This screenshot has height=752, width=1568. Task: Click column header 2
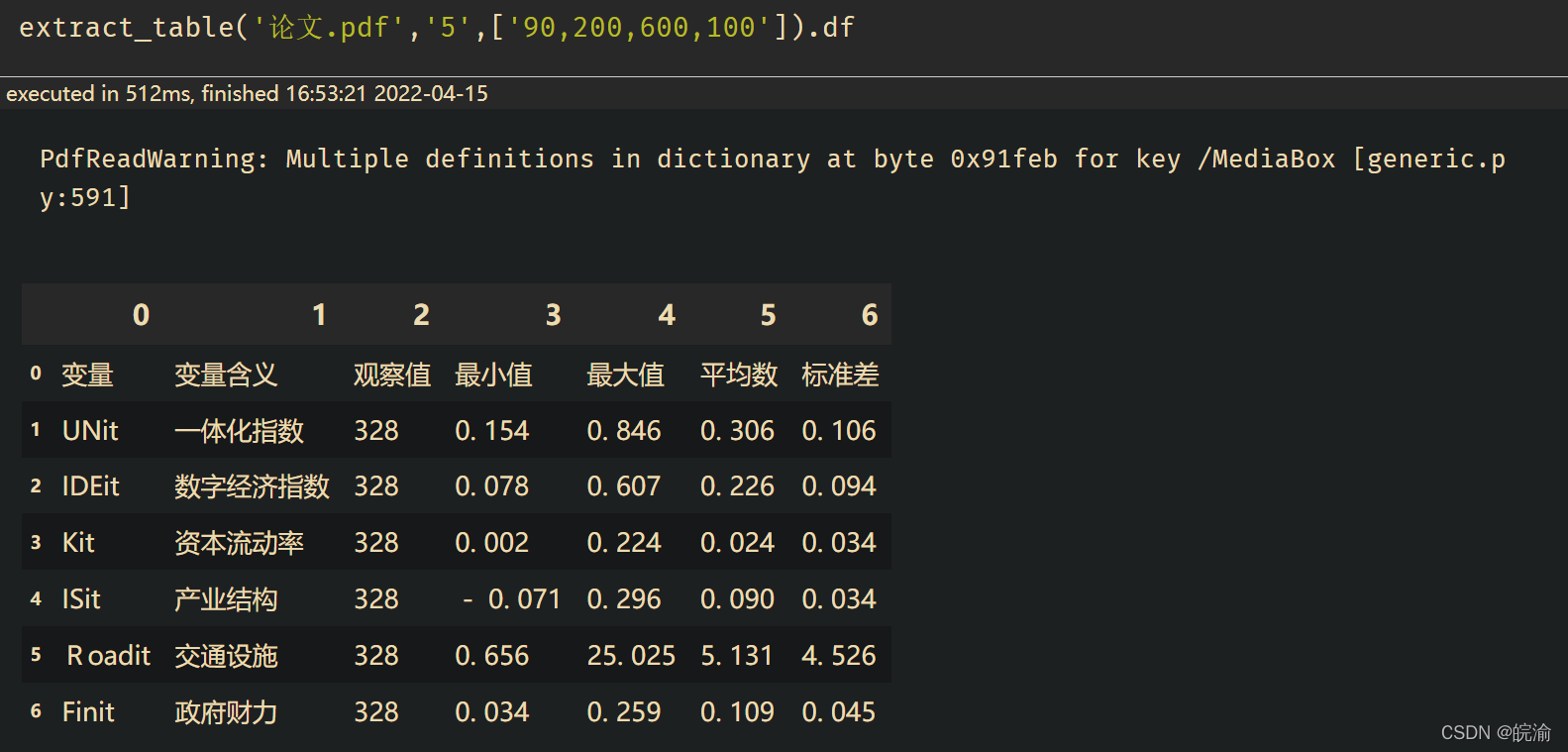click(421, 314)
